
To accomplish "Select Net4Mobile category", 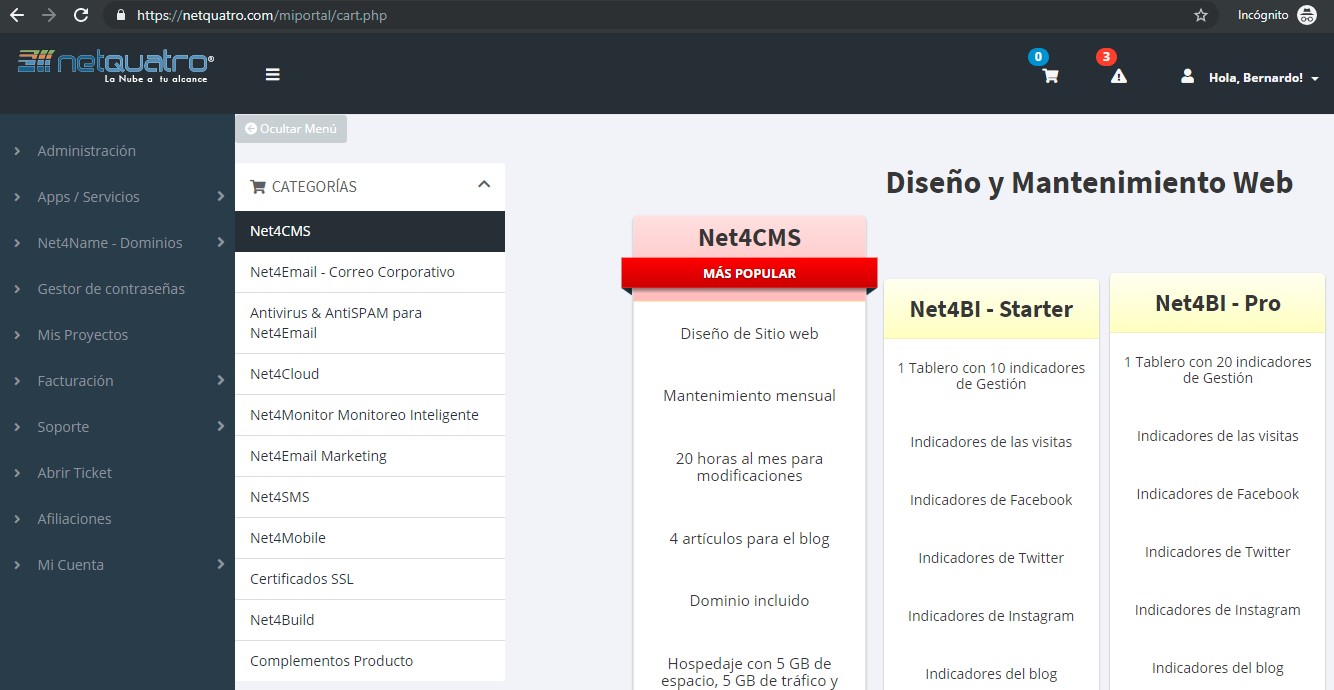I will point(370,538).
